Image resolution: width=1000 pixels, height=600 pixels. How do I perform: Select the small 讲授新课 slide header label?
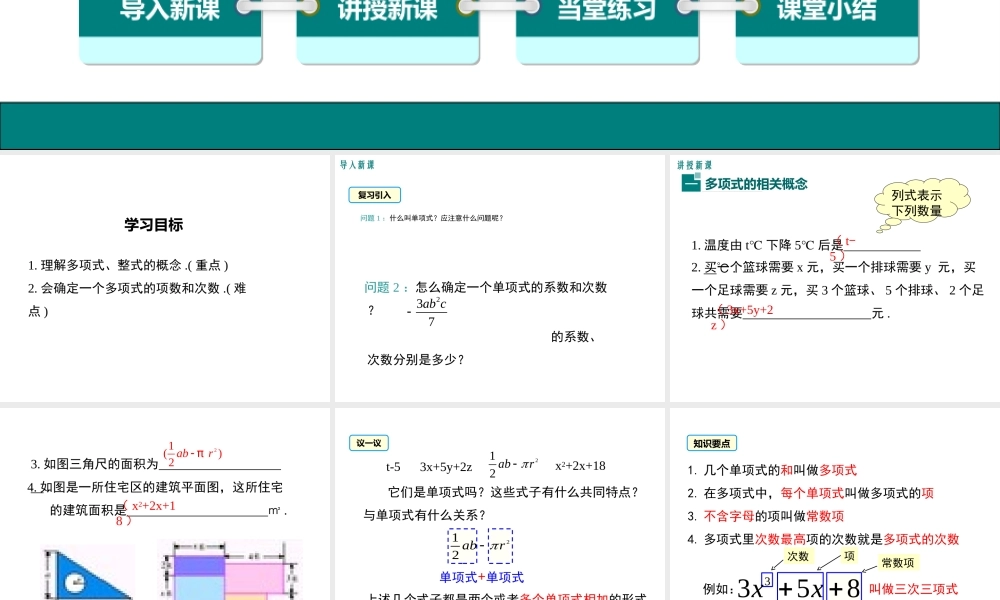pyautogui.click(x=695, y=165)
